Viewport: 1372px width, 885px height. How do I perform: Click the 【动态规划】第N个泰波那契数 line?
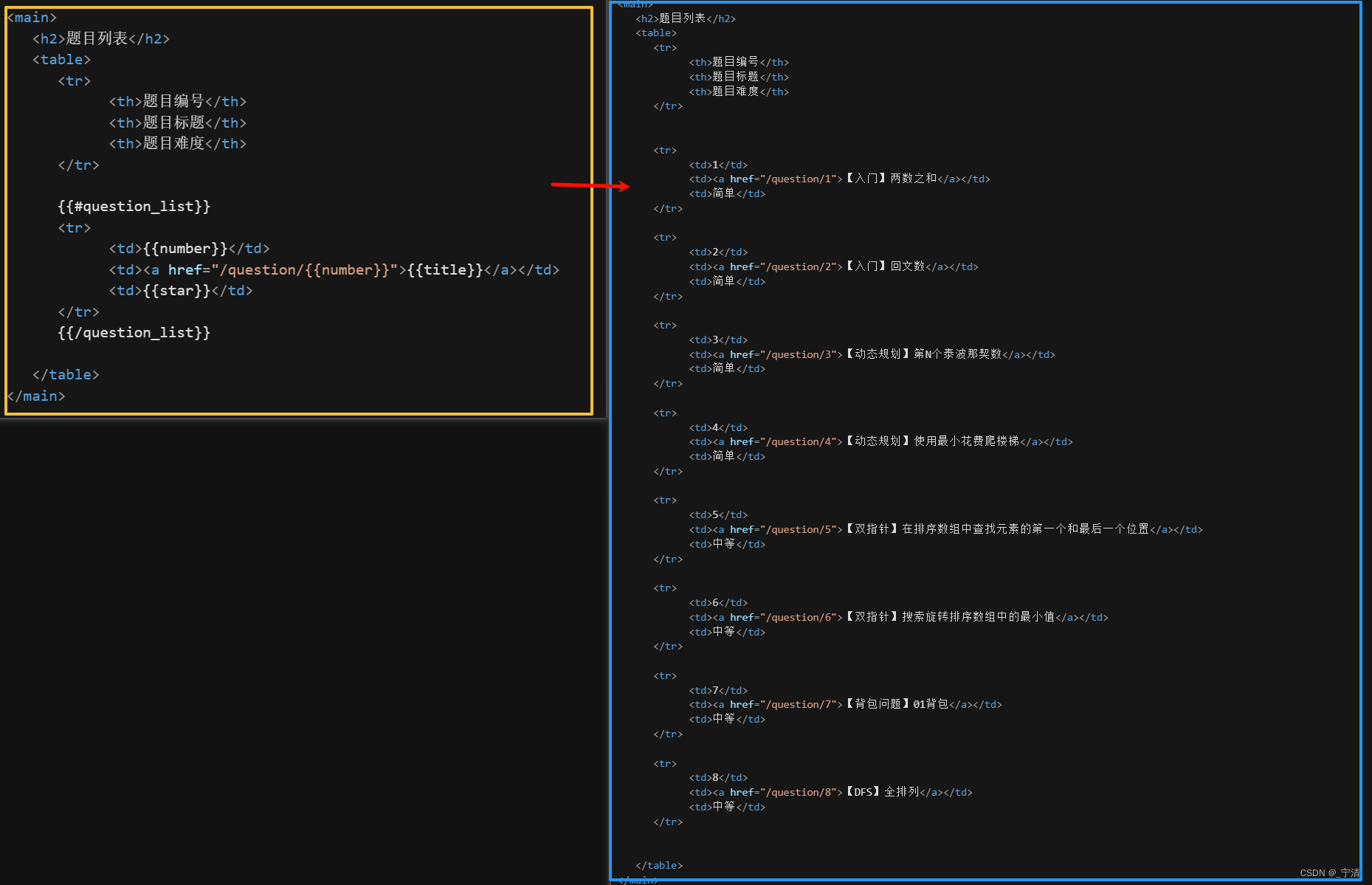click(872, 355)
